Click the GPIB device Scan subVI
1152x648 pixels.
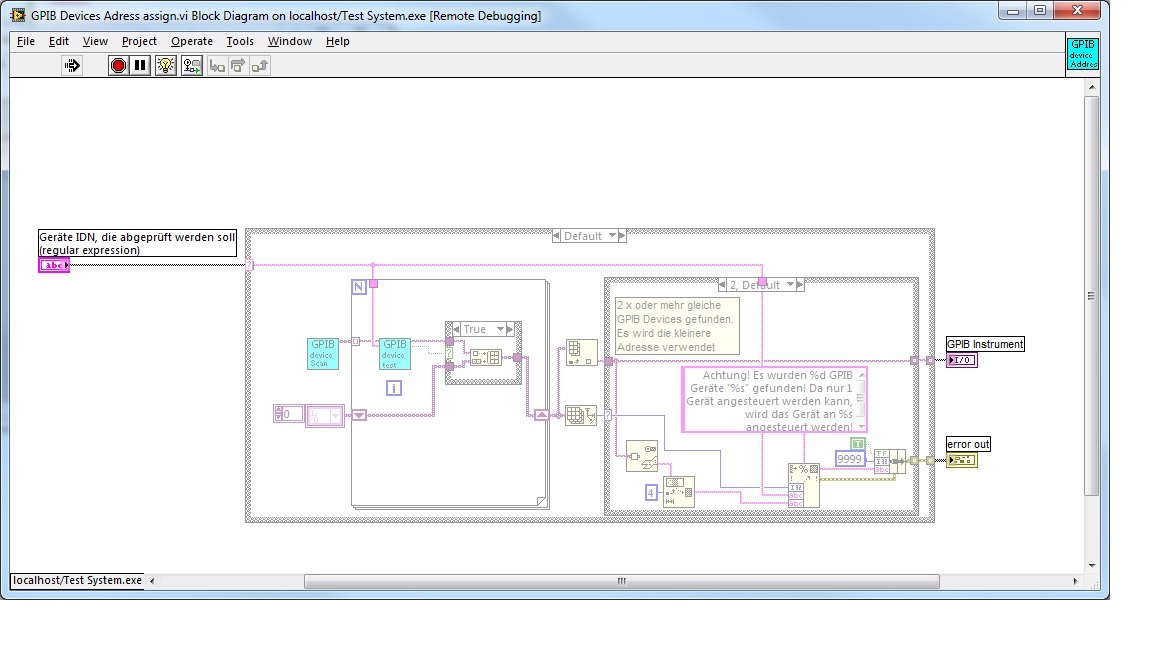323,354
